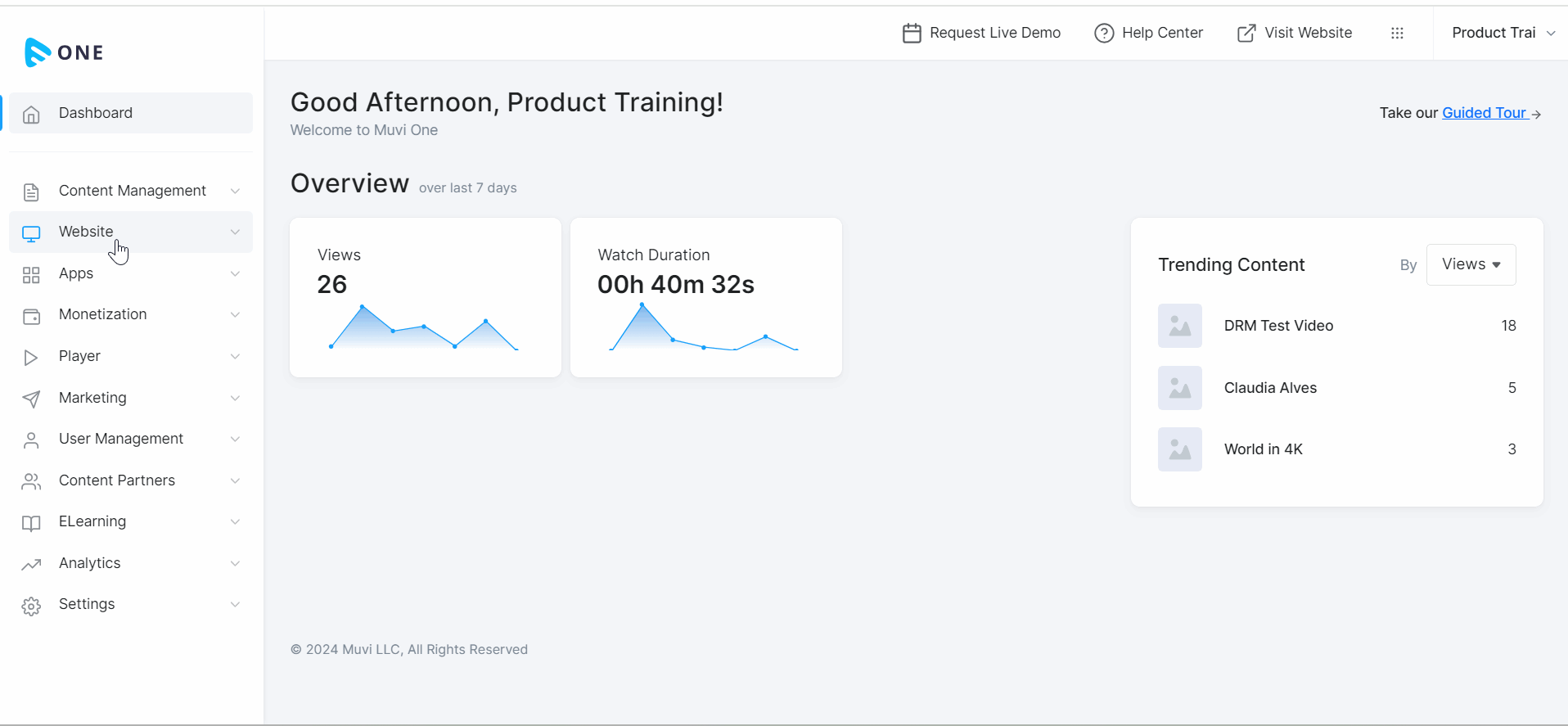Click the Analytics trend line icon

(x=31, y=565)
